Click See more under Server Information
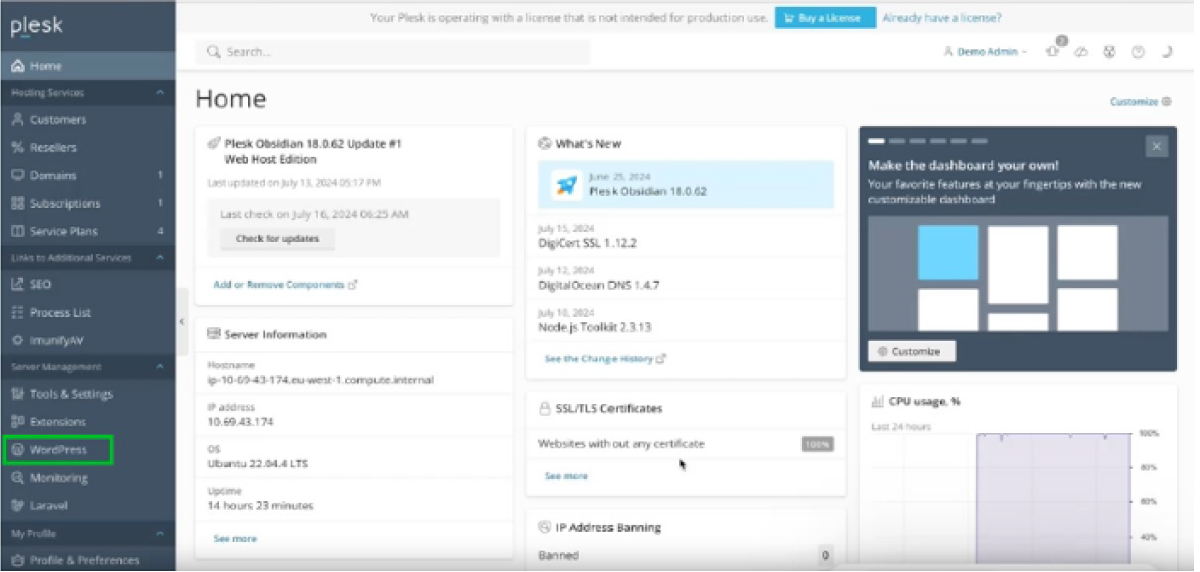Image resolution: width=1200 pixels, height=572 pixels. (x=235, y=539)
